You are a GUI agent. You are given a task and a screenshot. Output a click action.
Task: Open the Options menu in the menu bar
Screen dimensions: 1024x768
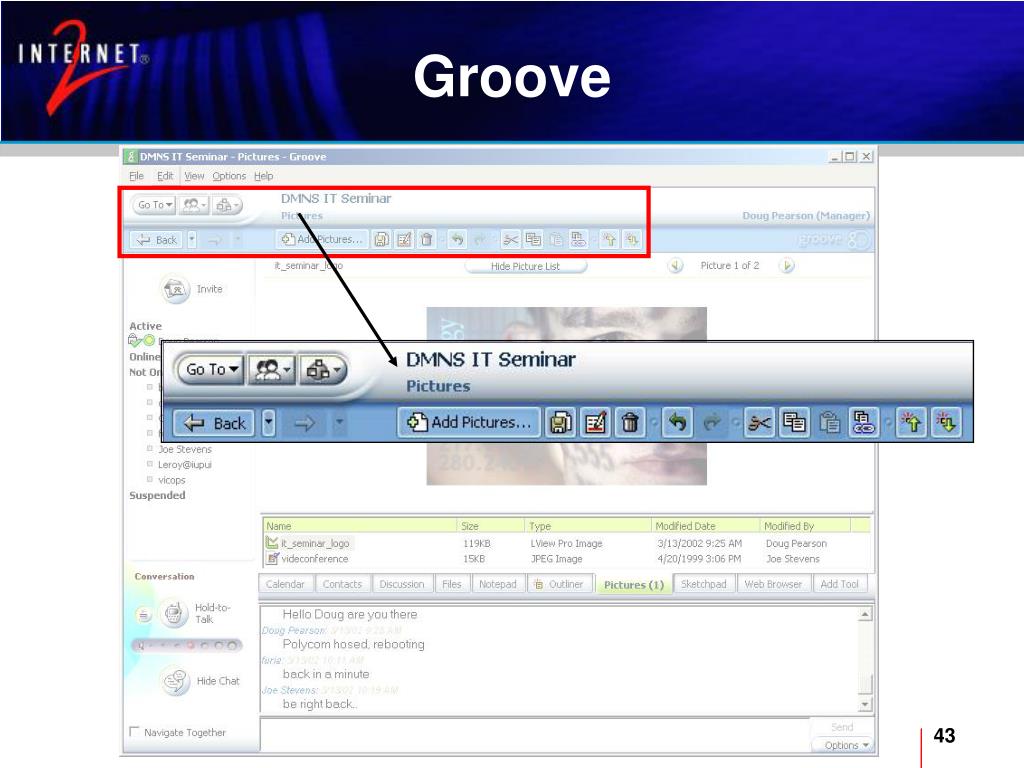coord(229,176)
